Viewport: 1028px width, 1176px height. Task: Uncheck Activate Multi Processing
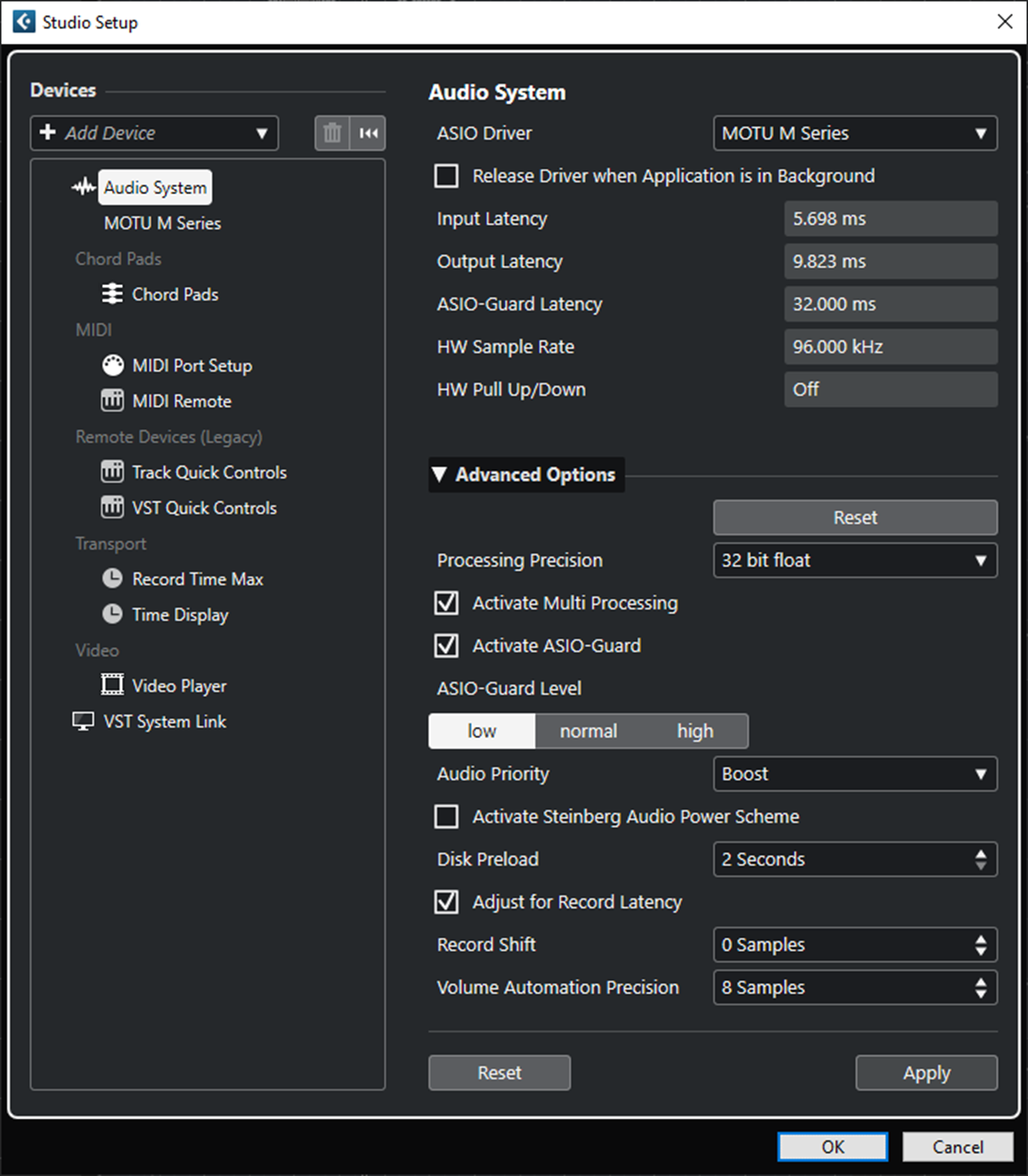447,603
